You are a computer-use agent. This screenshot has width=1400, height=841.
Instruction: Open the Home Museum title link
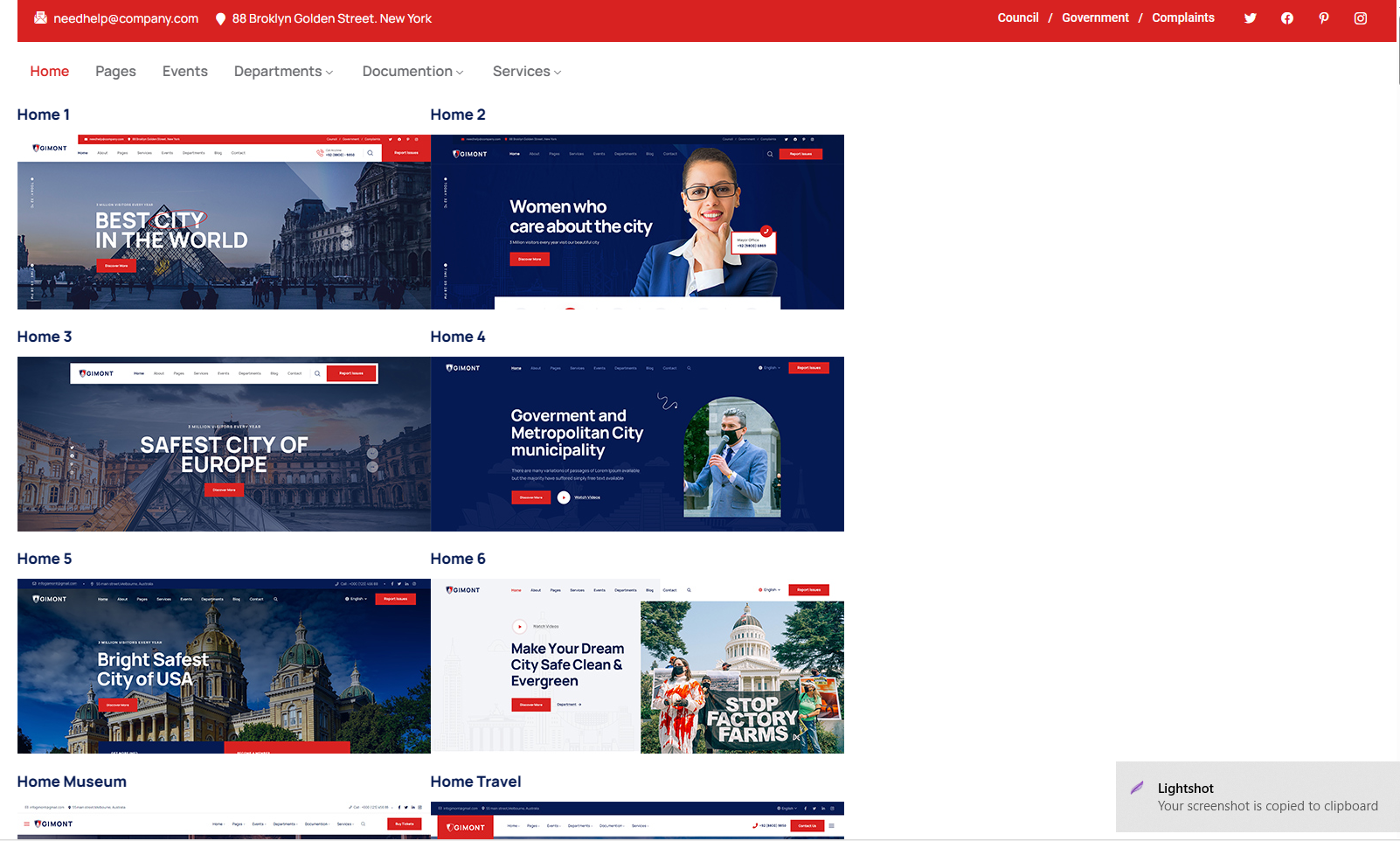point(72,782)
